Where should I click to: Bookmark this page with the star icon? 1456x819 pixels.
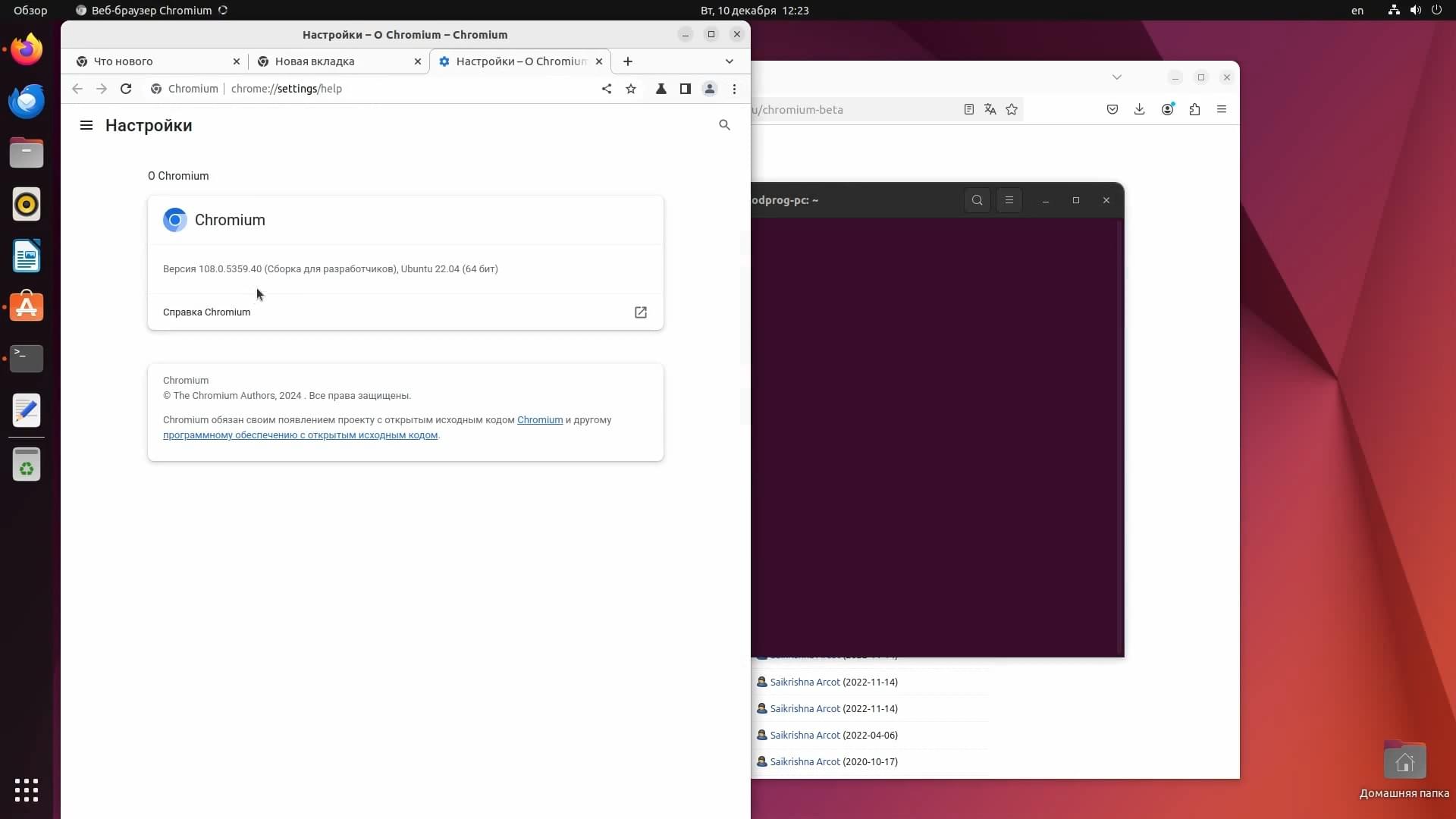pos(631,89)
